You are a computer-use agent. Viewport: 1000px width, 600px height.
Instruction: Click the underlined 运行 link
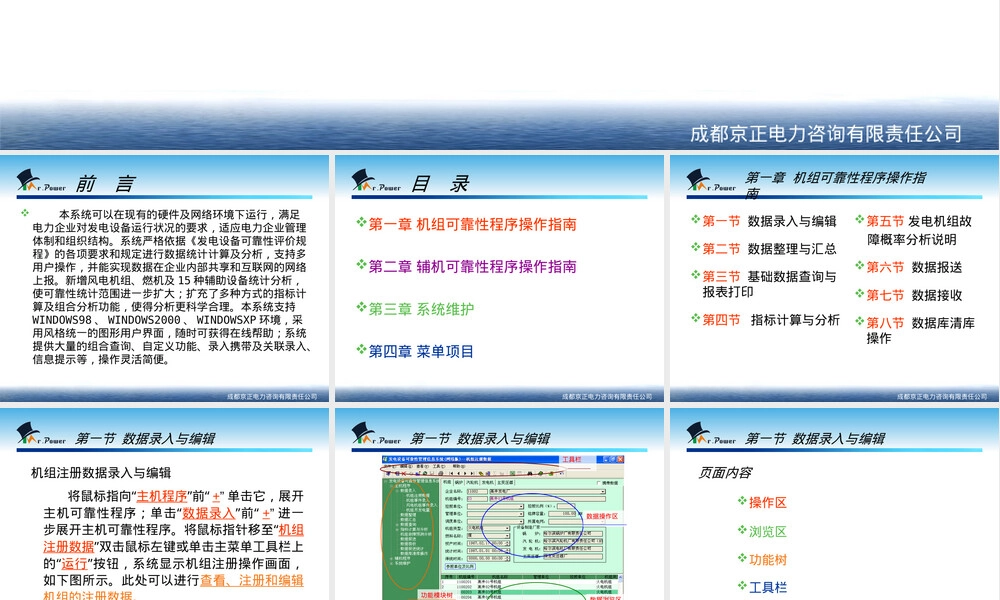74,564
